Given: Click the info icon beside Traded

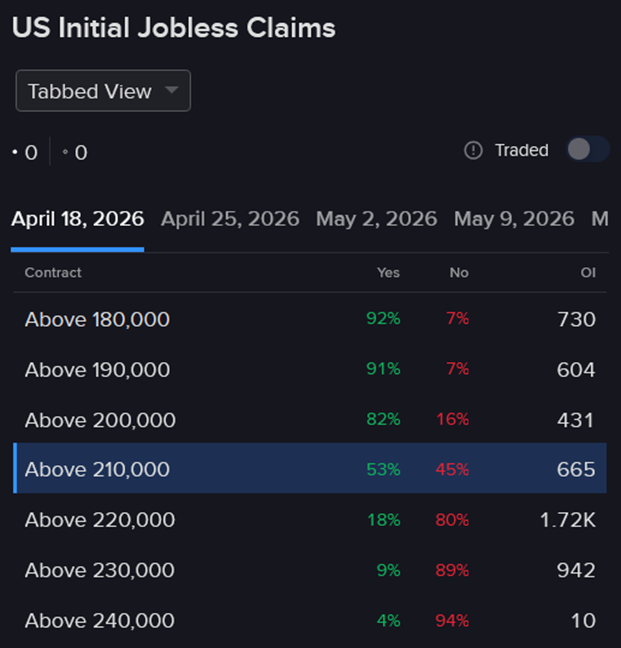Looking at the screenshot, I should coord(474,150).
